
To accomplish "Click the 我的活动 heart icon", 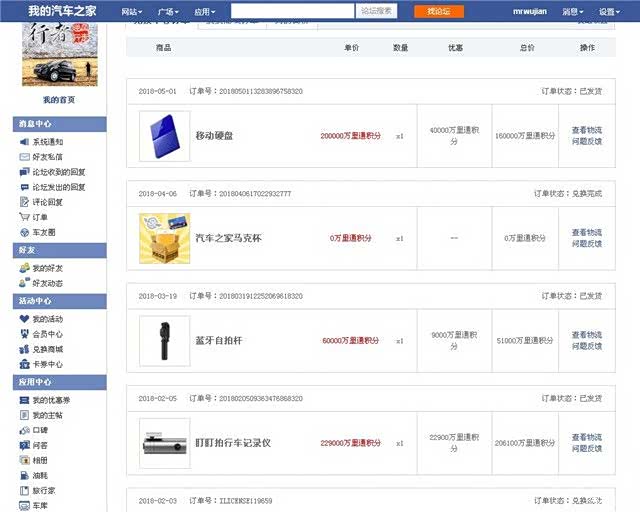I will [24, 318].
